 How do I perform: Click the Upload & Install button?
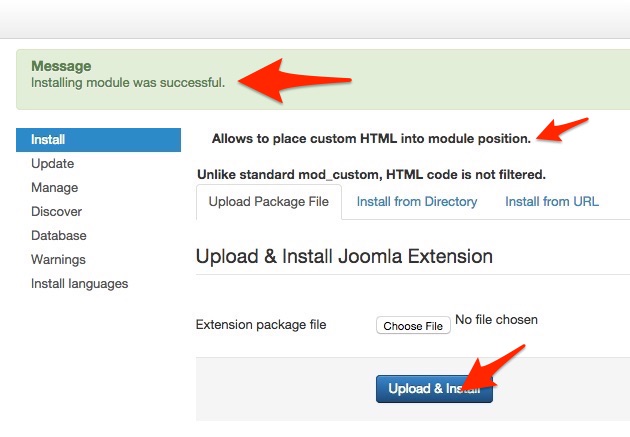tap(434, 389)
